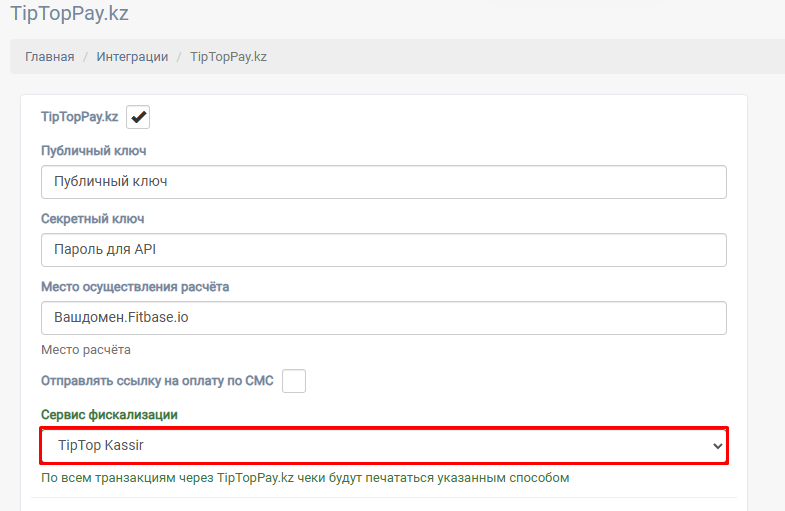Viewport: 785px width, 511px height.
Task: Open Интеграции breadcrumb link
Action: click(x=132, y=57)
